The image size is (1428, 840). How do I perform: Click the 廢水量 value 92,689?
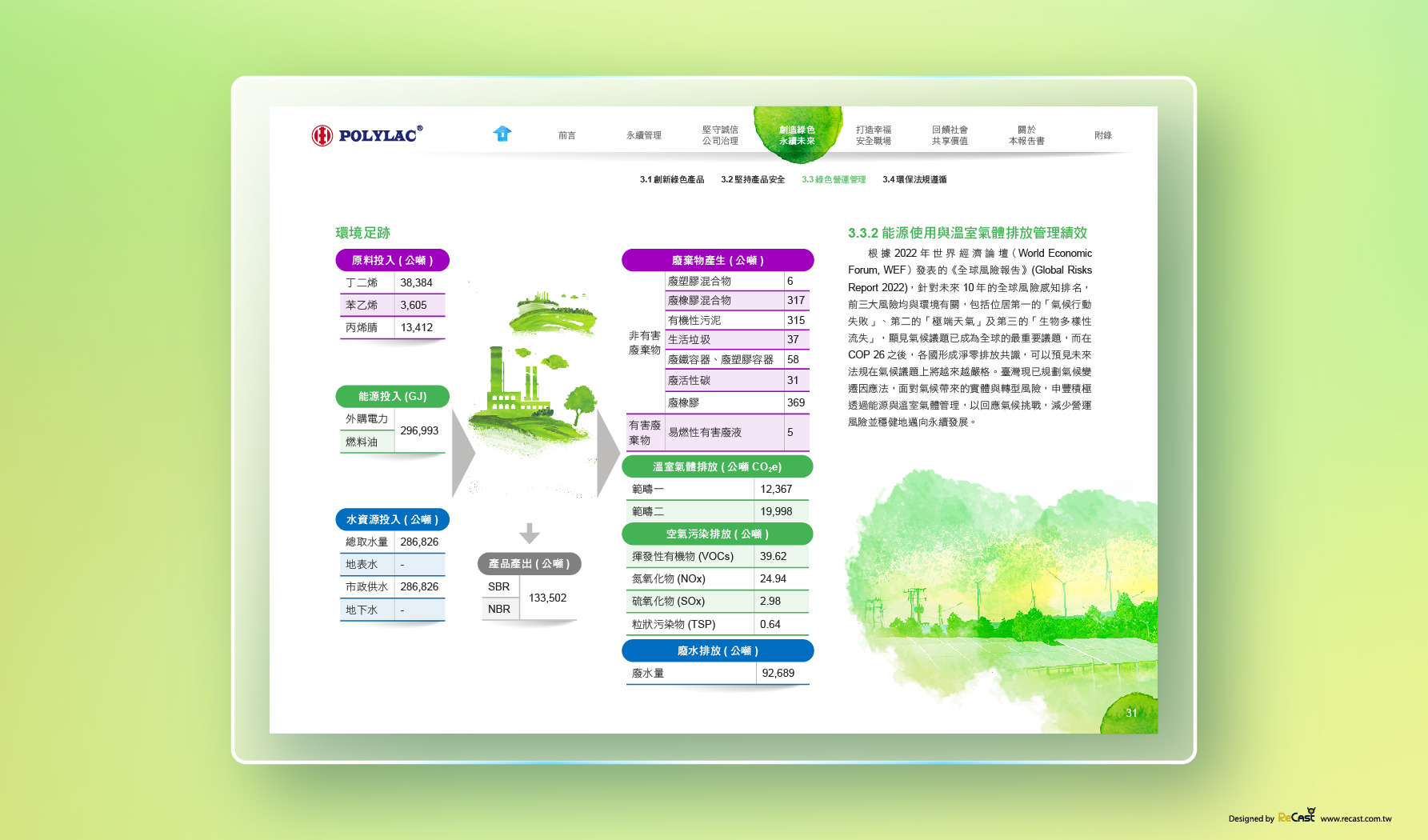778,673
